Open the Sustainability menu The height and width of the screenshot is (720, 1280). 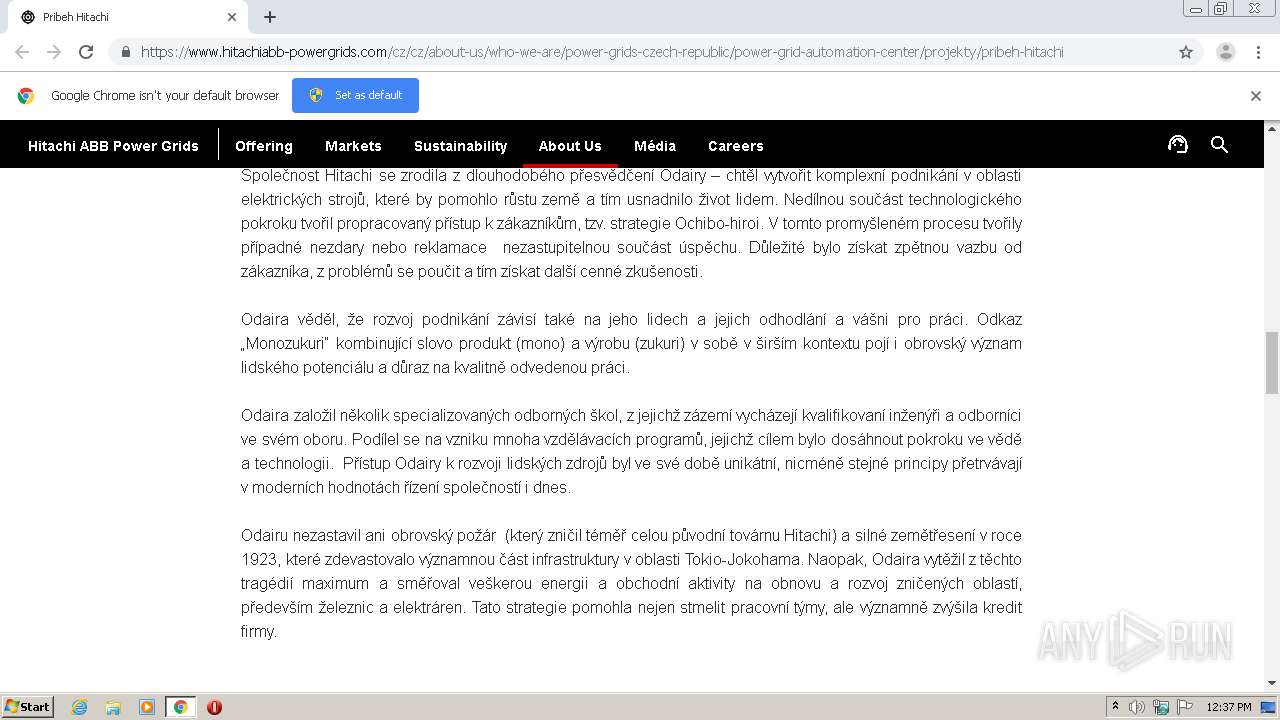(461, 146)
